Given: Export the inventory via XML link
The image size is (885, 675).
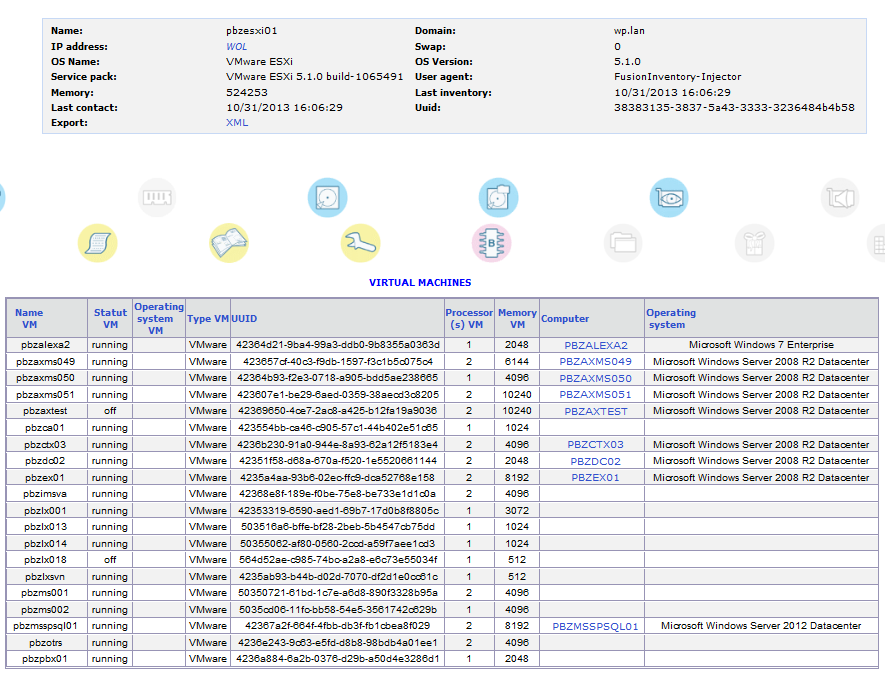Looking at the screenshot, I should click(237, 122).
